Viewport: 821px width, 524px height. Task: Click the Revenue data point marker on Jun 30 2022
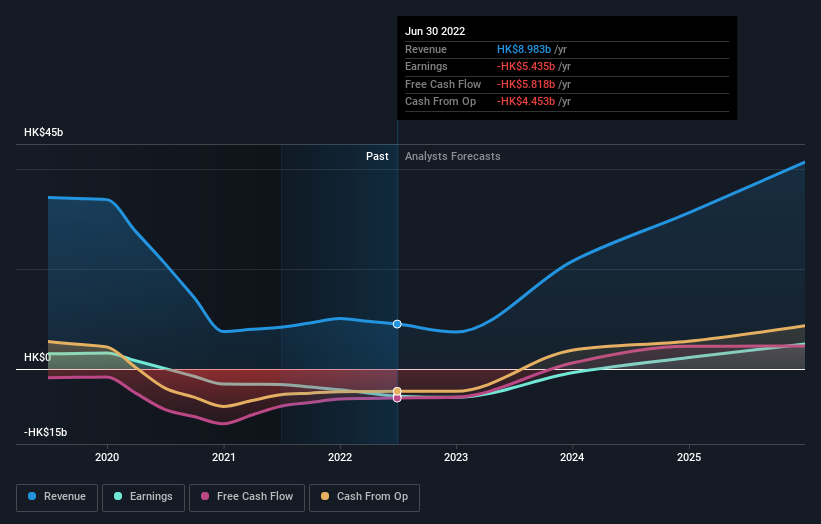[397, 324]
